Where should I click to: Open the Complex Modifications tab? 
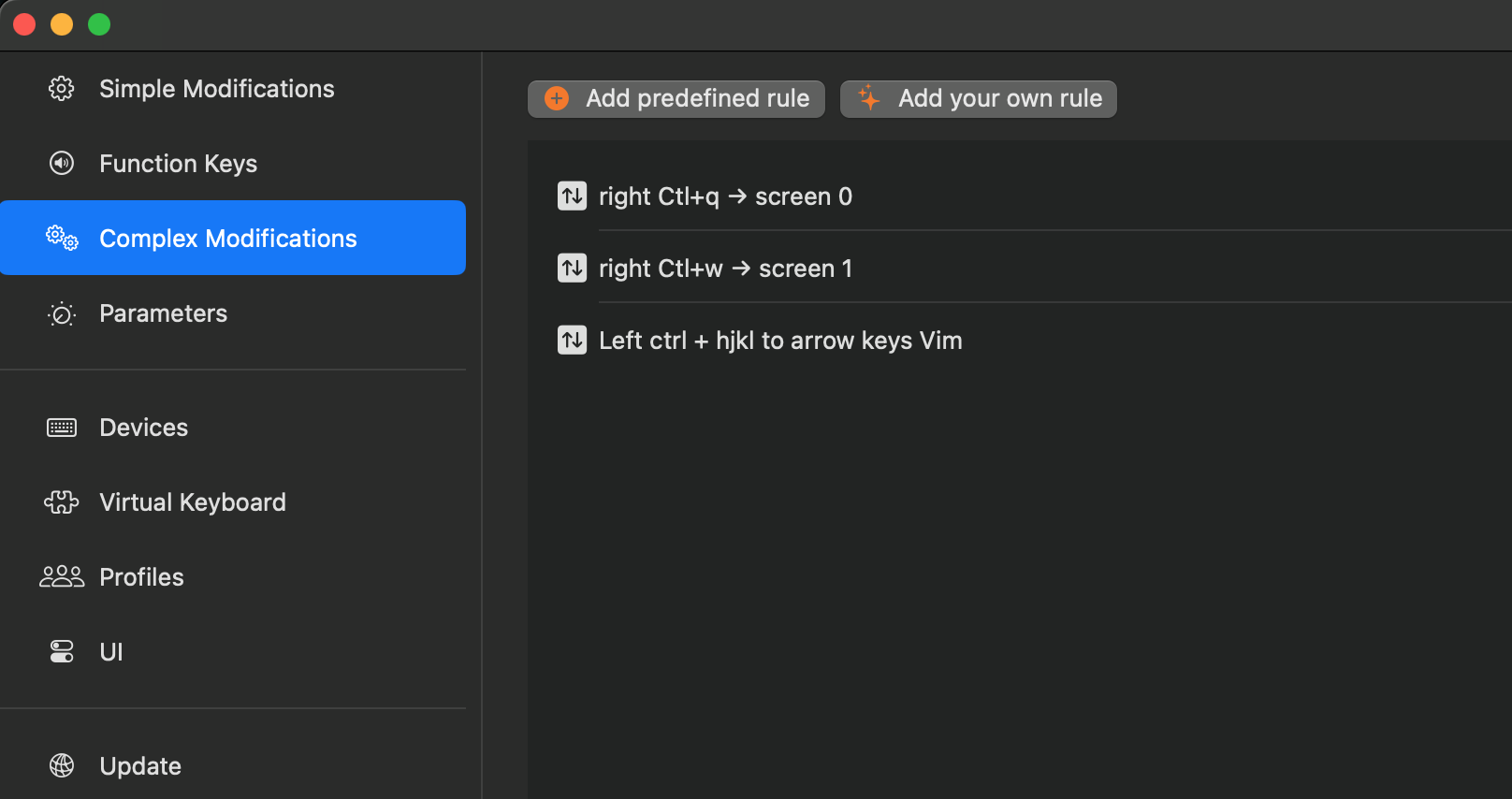tap(228, 239)
